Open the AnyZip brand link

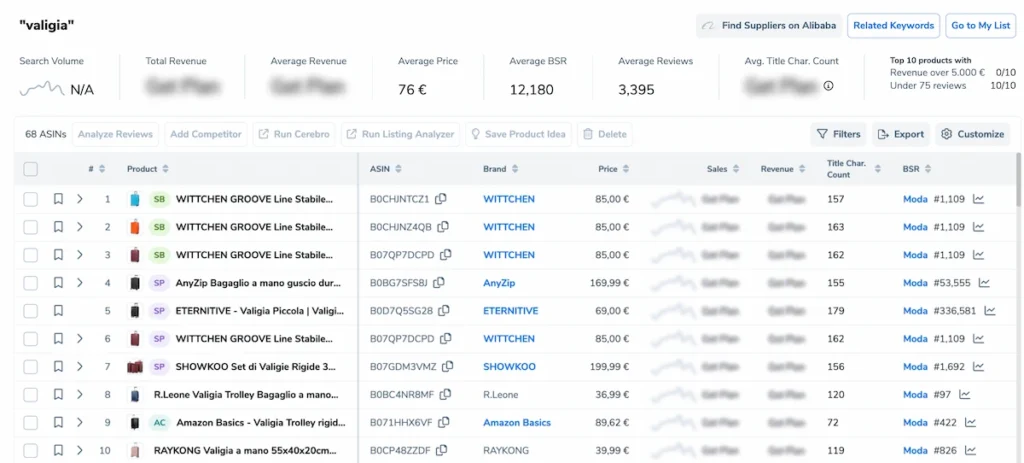[499, 283]
